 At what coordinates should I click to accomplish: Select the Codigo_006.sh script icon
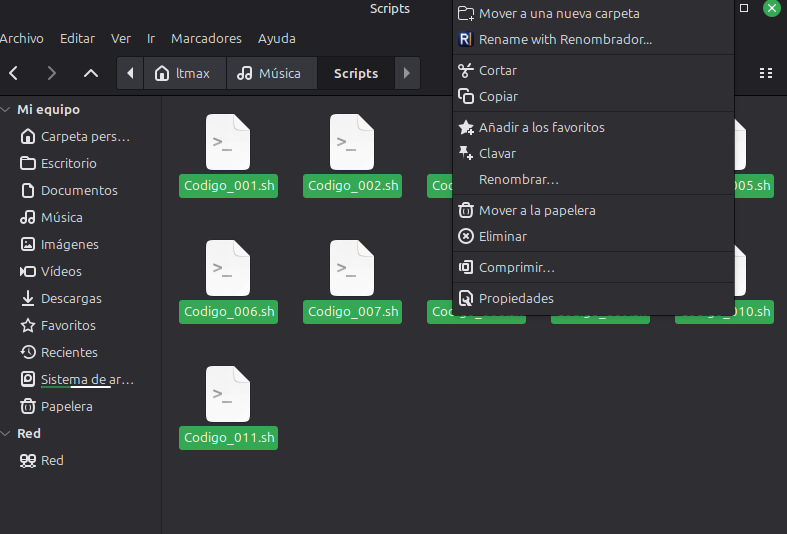pos(228,268)
